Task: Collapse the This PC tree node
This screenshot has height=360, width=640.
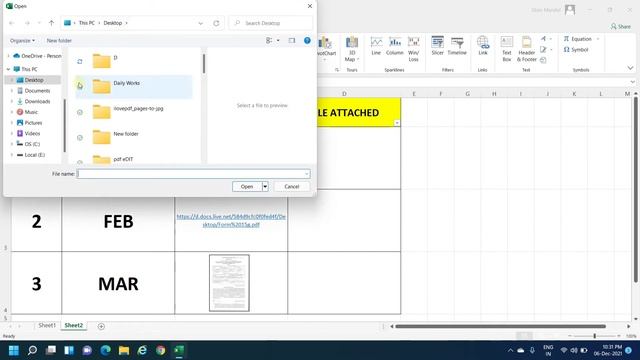Action: pyautogui.click(x=8, y=69)
